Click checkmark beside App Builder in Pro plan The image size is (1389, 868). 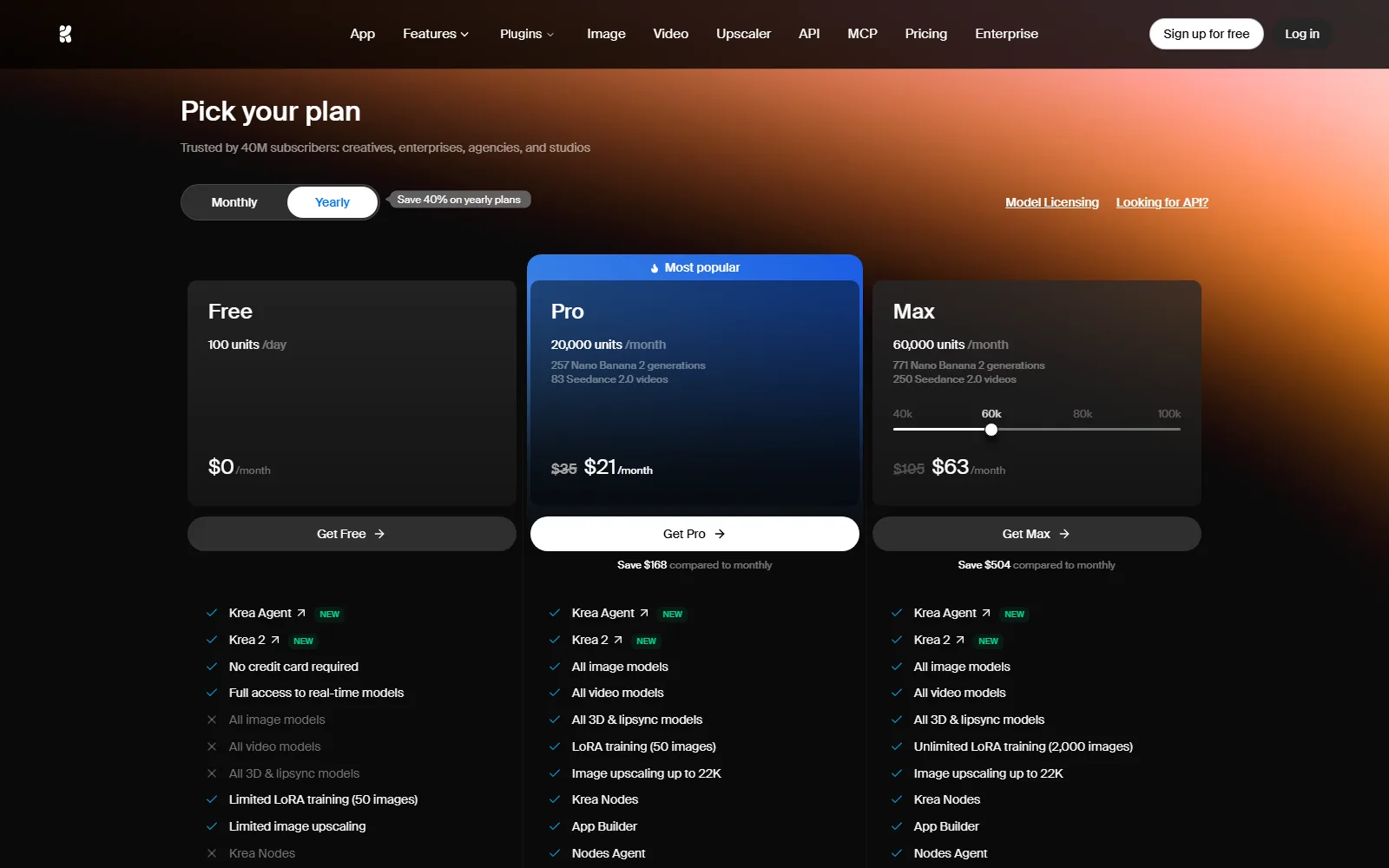point(555,826)
